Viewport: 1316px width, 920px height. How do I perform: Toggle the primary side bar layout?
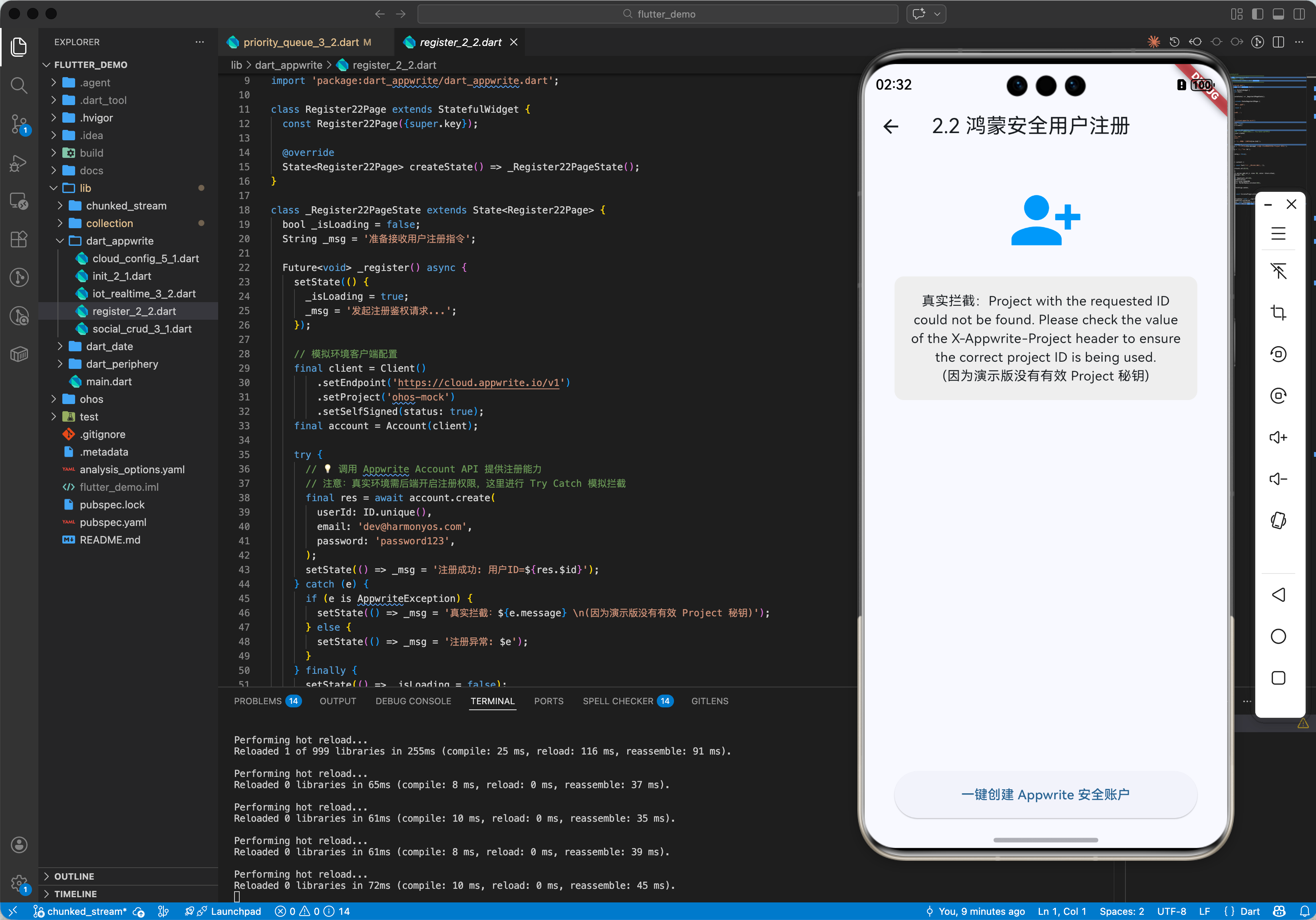1257,14
